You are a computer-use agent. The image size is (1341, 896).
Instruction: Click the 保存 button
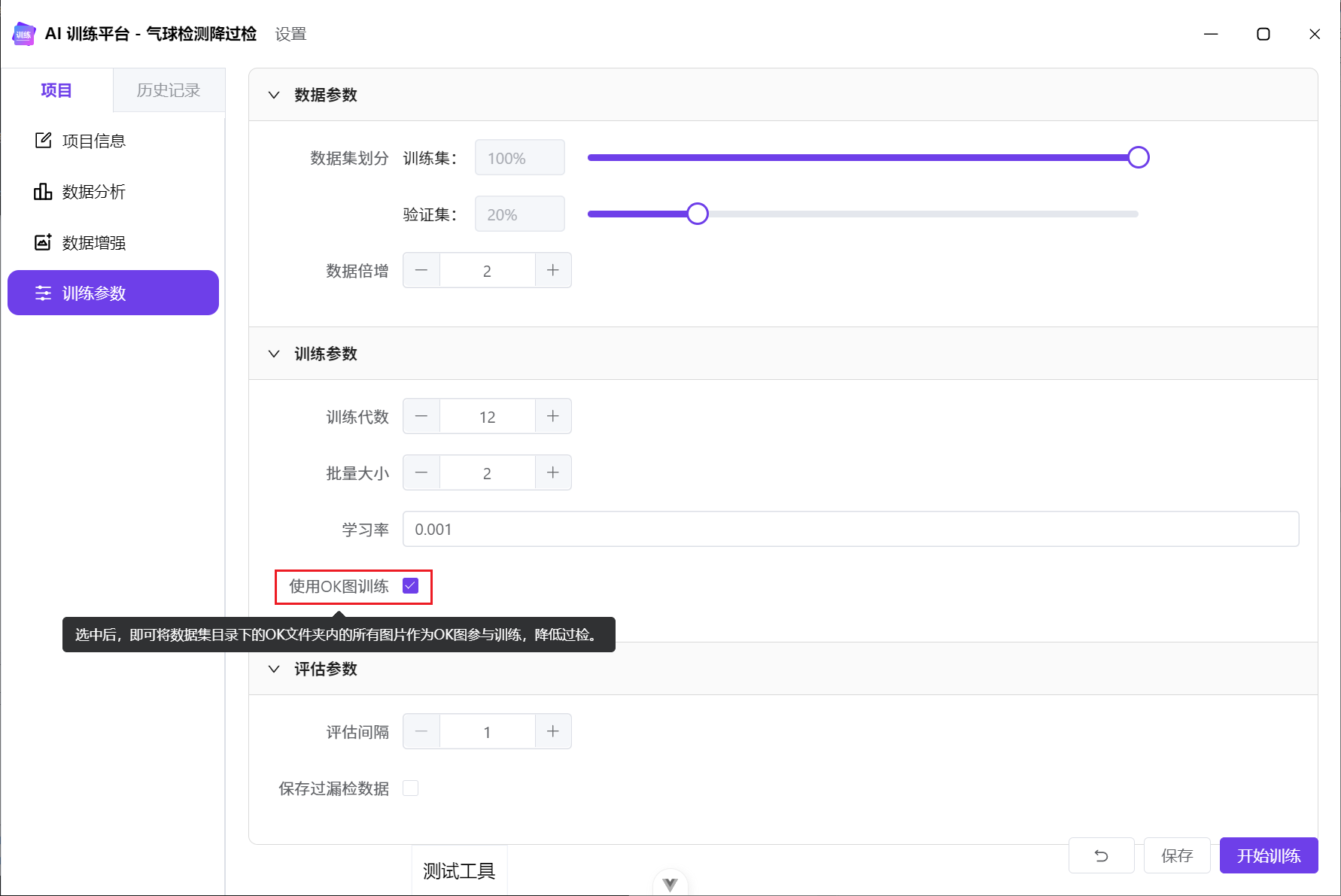point(1177,855)
